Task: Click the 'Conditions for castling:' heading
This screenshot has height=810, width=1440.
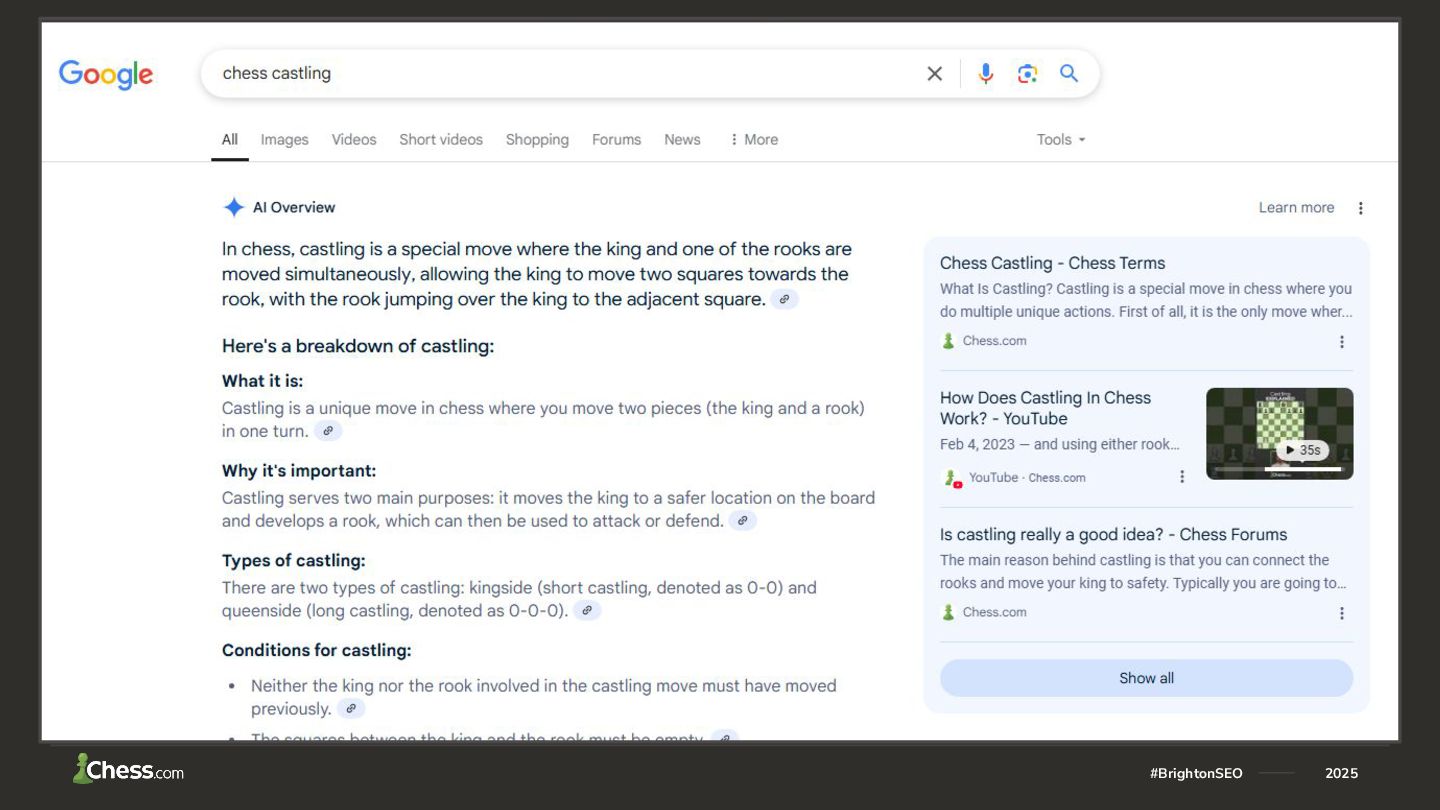Action: [x=317, y=650]
